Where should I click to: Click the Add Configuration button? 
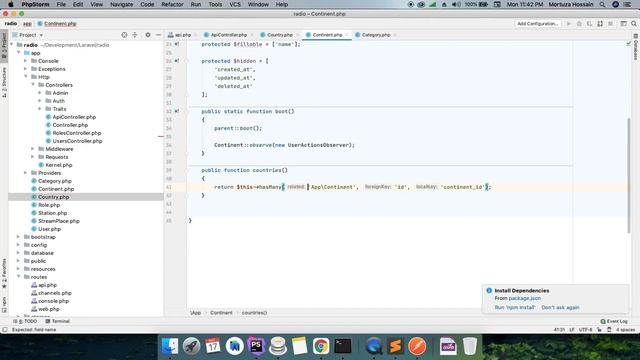pyautogui.click(x=538, y=24)
